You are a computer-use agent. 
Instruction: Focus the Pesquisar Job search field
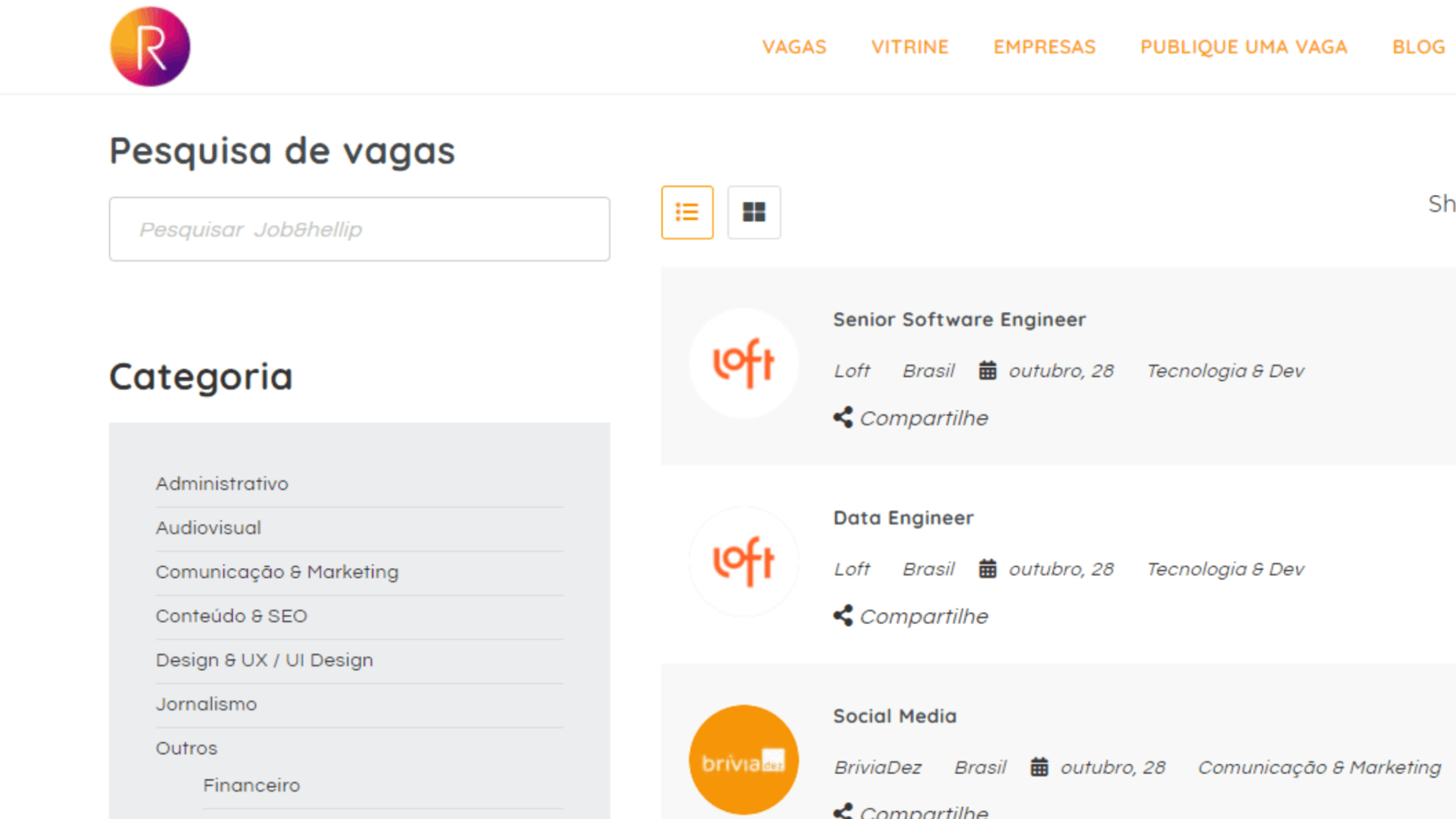click(359, 230)
